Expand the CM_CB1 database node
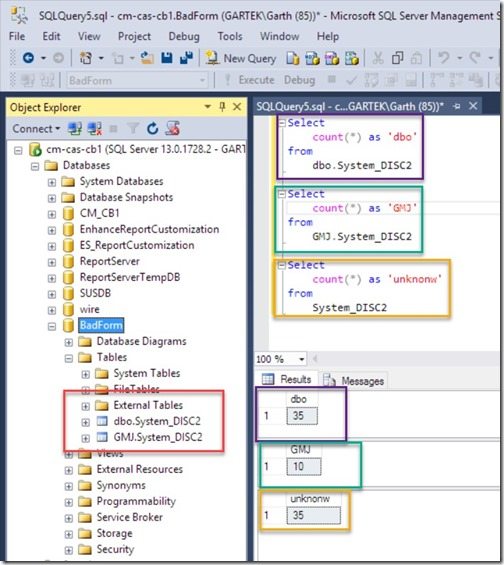Image resolution: width=504 pixels, height=565 pixels. [x=52, y=214]
